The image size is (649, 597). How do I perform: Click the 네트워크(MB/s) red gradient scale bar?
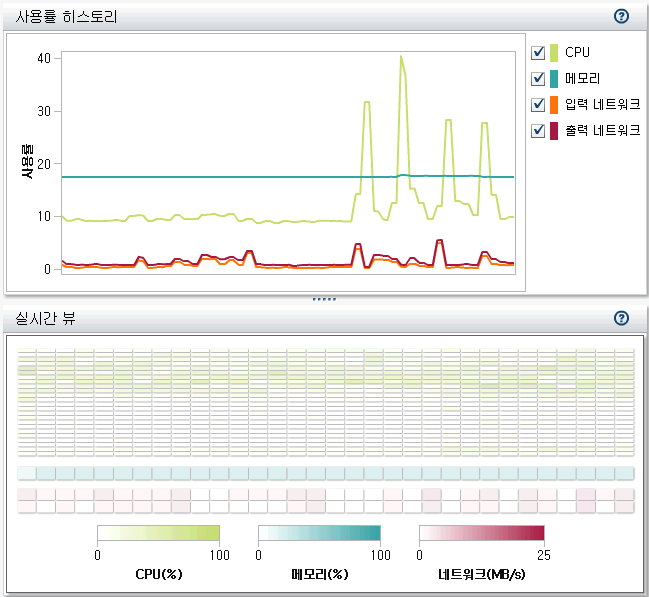coord(481,532)
